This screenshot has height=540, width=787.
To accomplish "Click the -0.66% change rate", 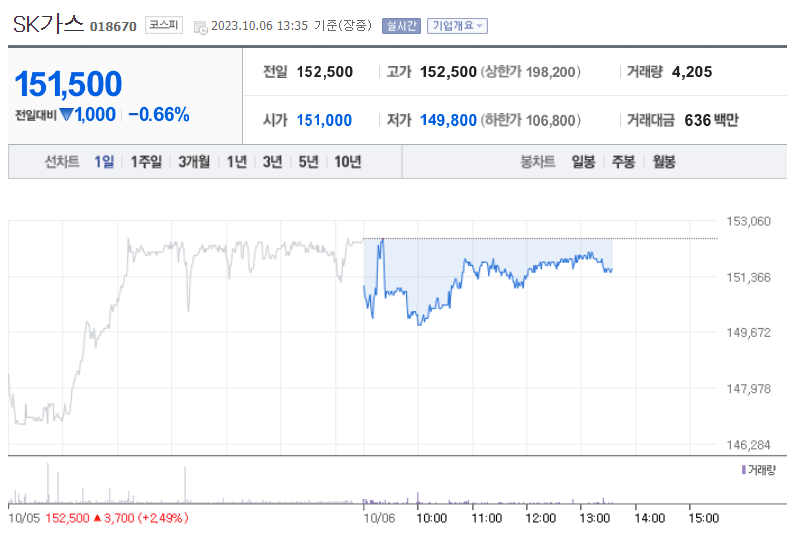I will pyautogui.click(x=159, y=114).
